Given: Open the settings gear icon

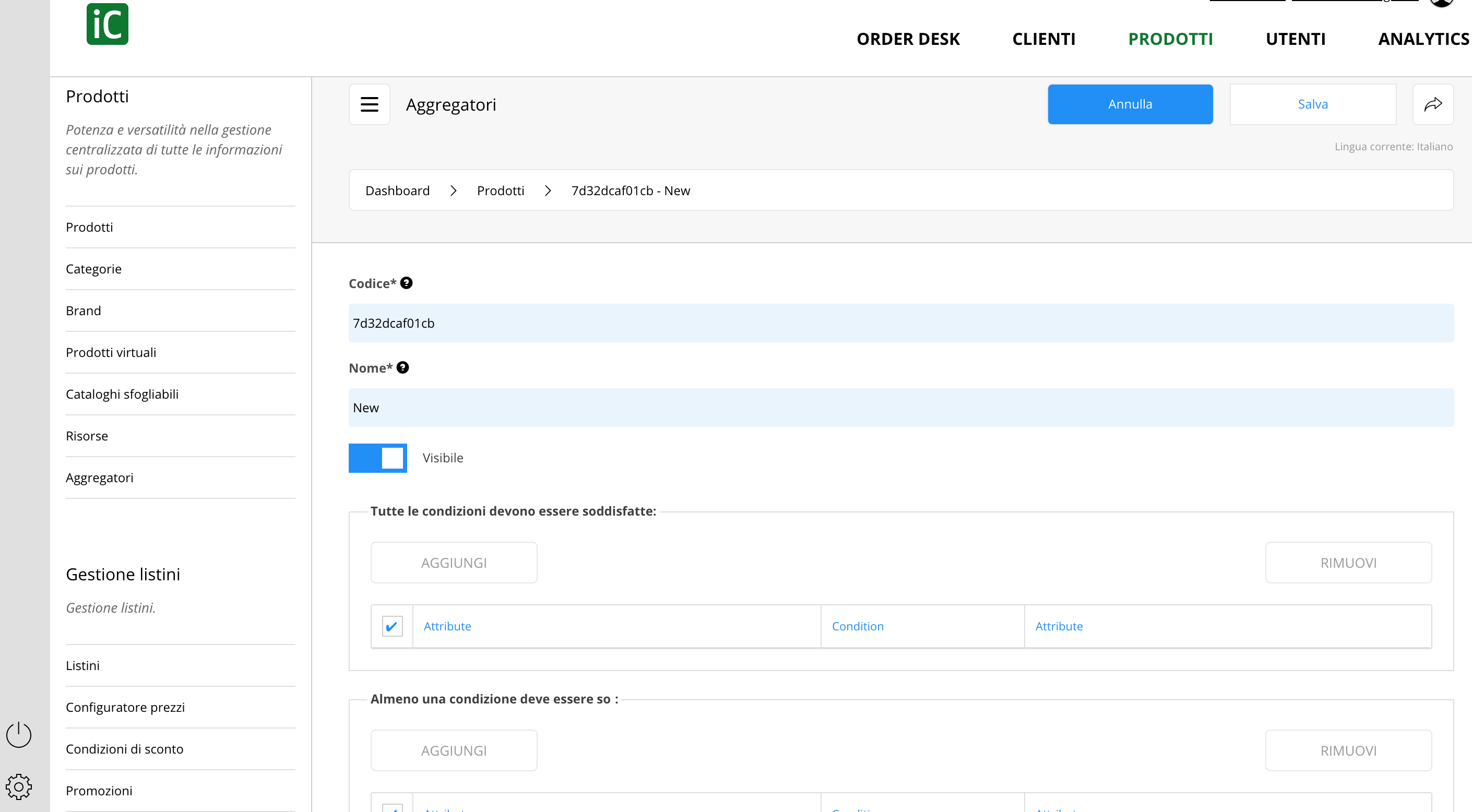Looking at the screenshot, I should [19, 787].
